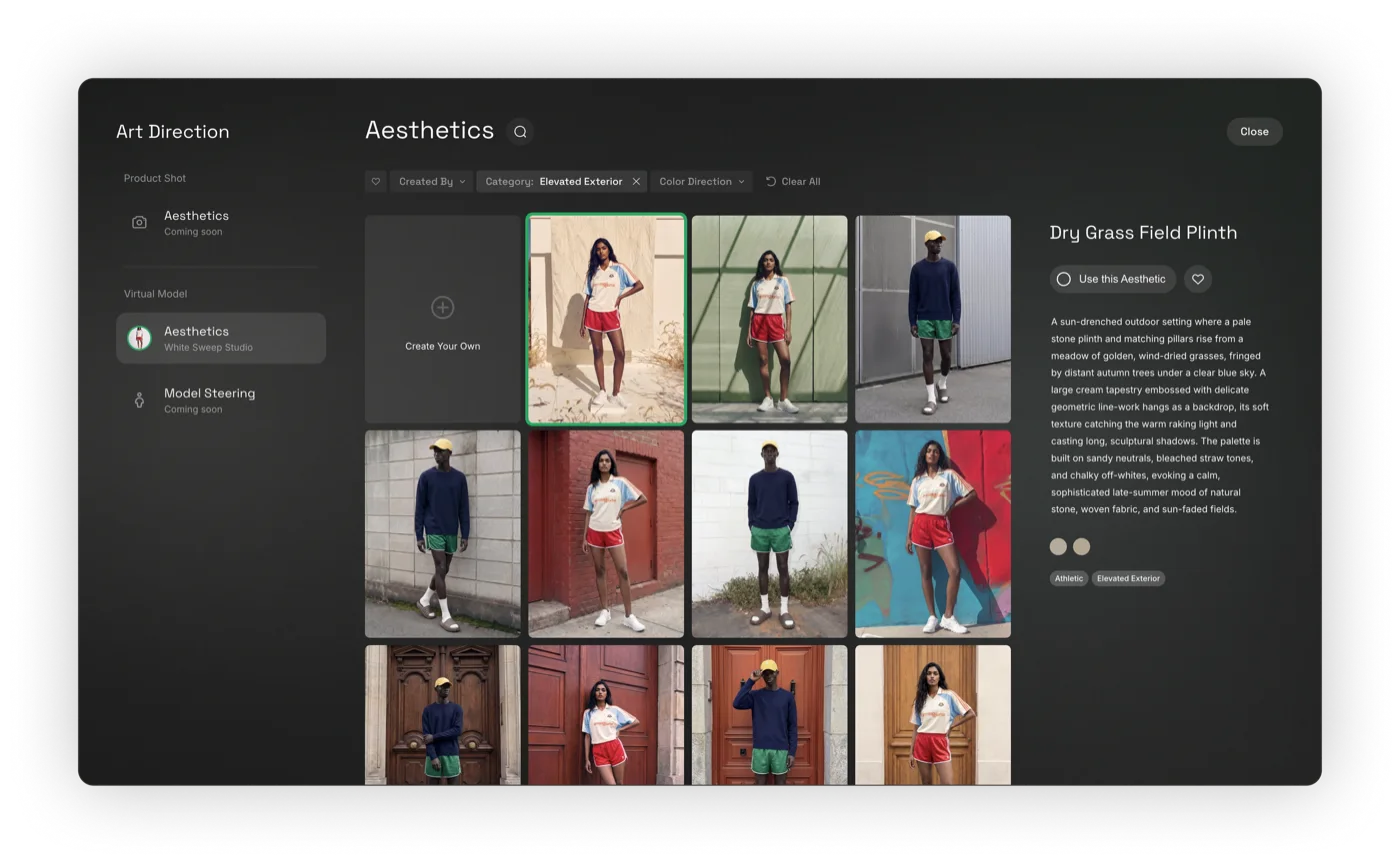Click the Aesthetics page heading
This screenshot has width=1400, height=864.
[x=430, y=130]
